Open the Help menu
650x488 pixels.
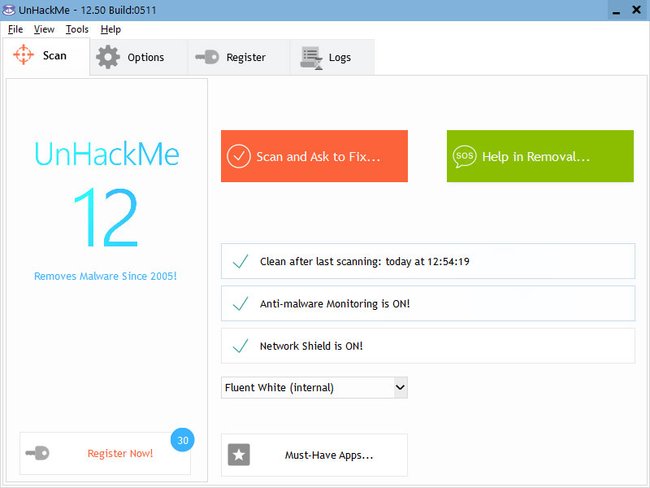(111, 29)
